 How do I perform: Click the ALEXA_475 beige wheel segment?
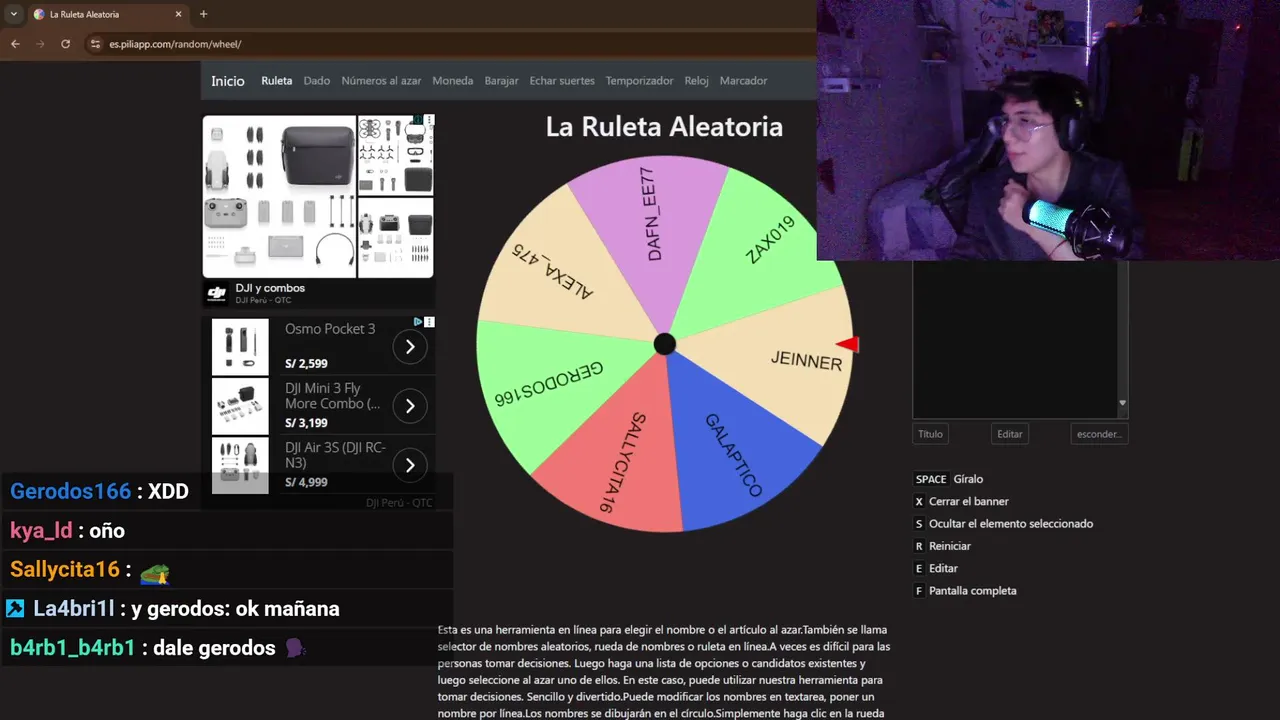555,270
